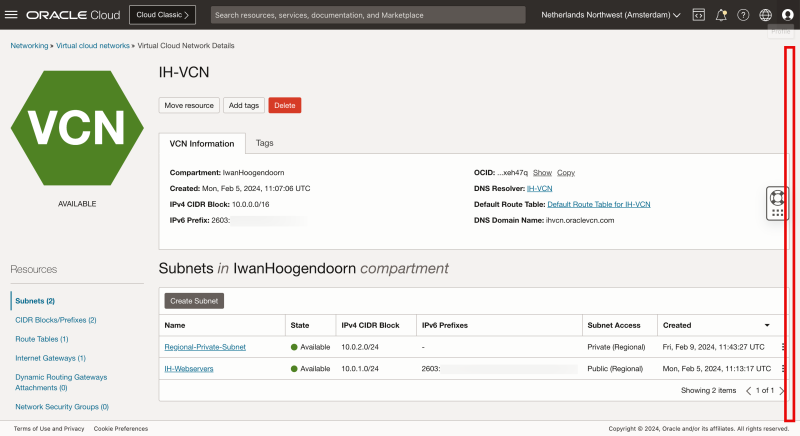Open the announcements bell icon

pos(721,15)
